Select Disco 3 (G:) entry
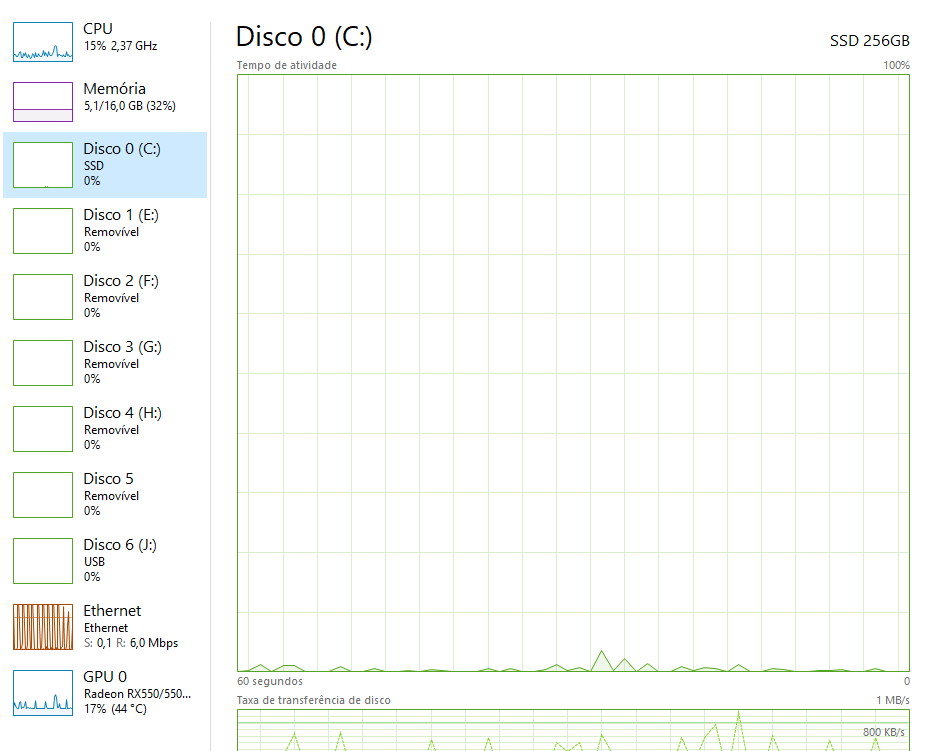Screen dimensions: 929x751 (x=105, y=362)
